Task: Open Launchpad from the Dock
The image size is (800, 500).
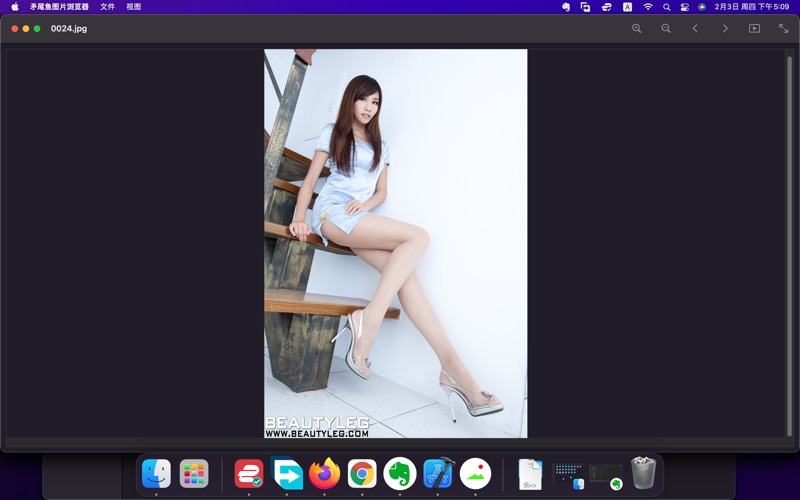Action: pyautogui.click(x=194, y=473)
